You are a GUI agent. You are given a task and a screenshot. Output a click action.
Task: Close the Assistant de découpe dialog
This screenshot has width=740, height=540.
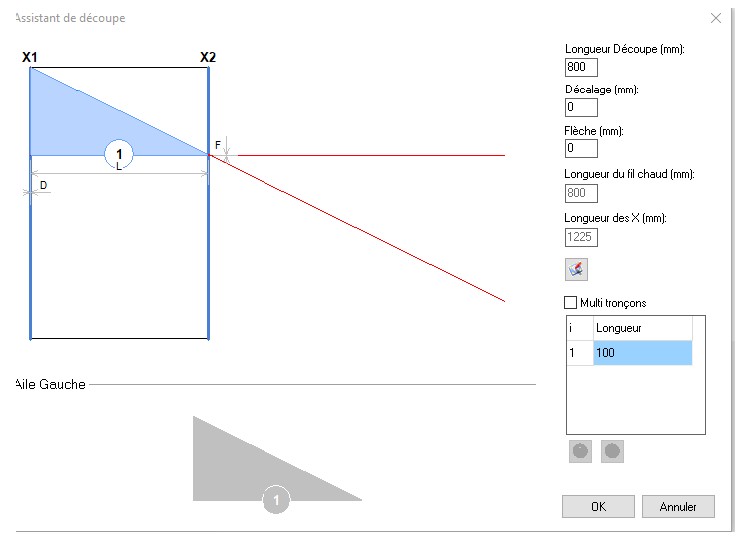click(715, 18)
